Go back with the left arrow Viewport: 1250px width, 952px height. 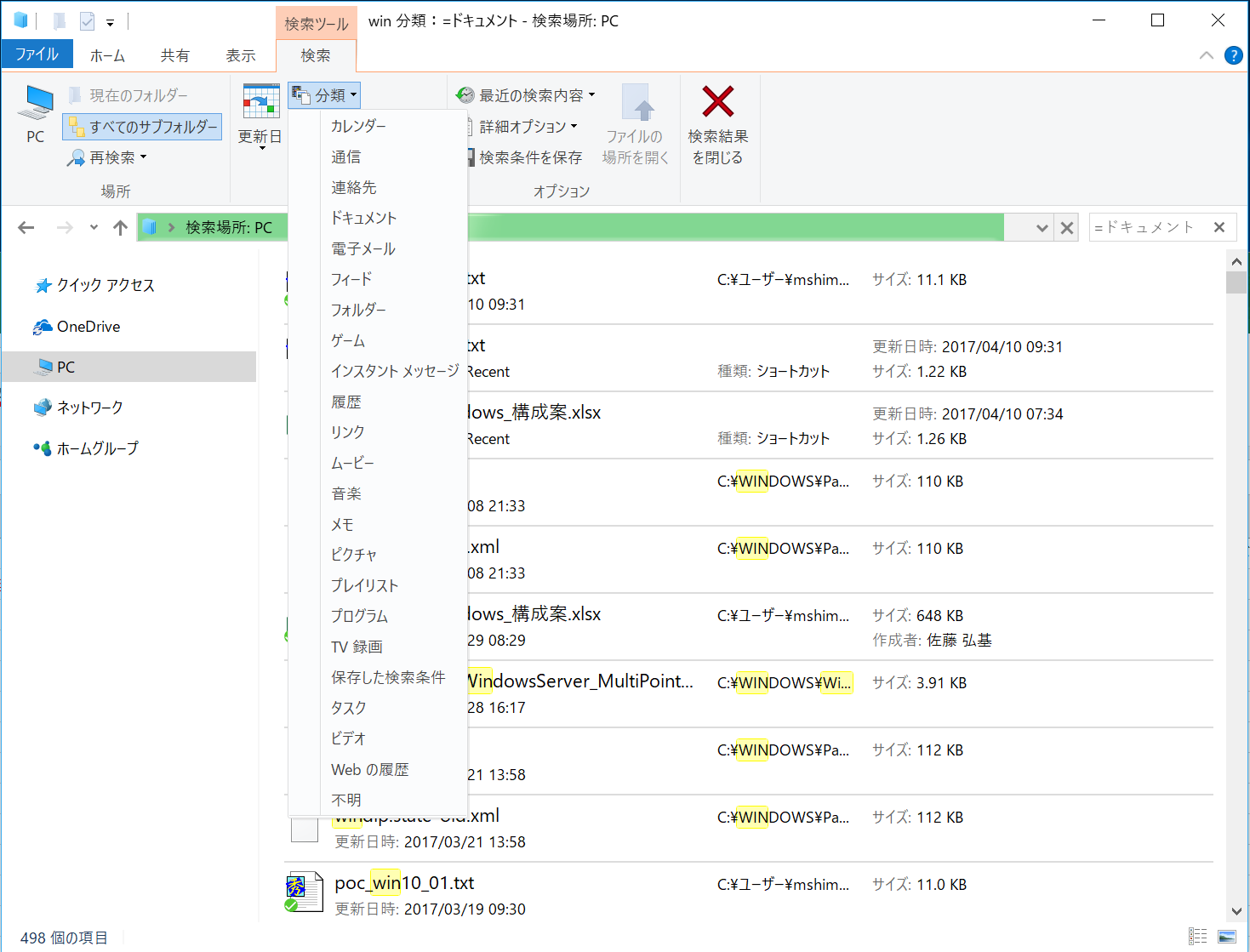[x=26, y=227]
